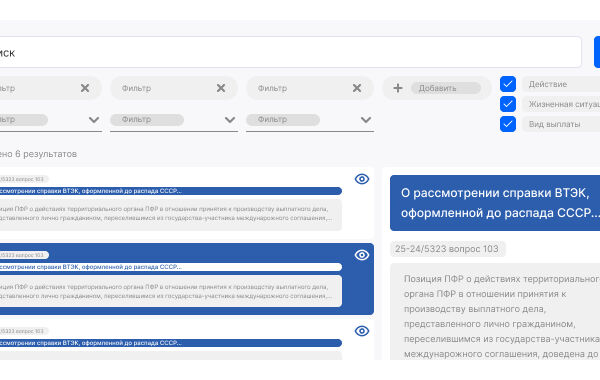Open the third result card title
The height and width of the screenshot is (380, 600).
171,343
